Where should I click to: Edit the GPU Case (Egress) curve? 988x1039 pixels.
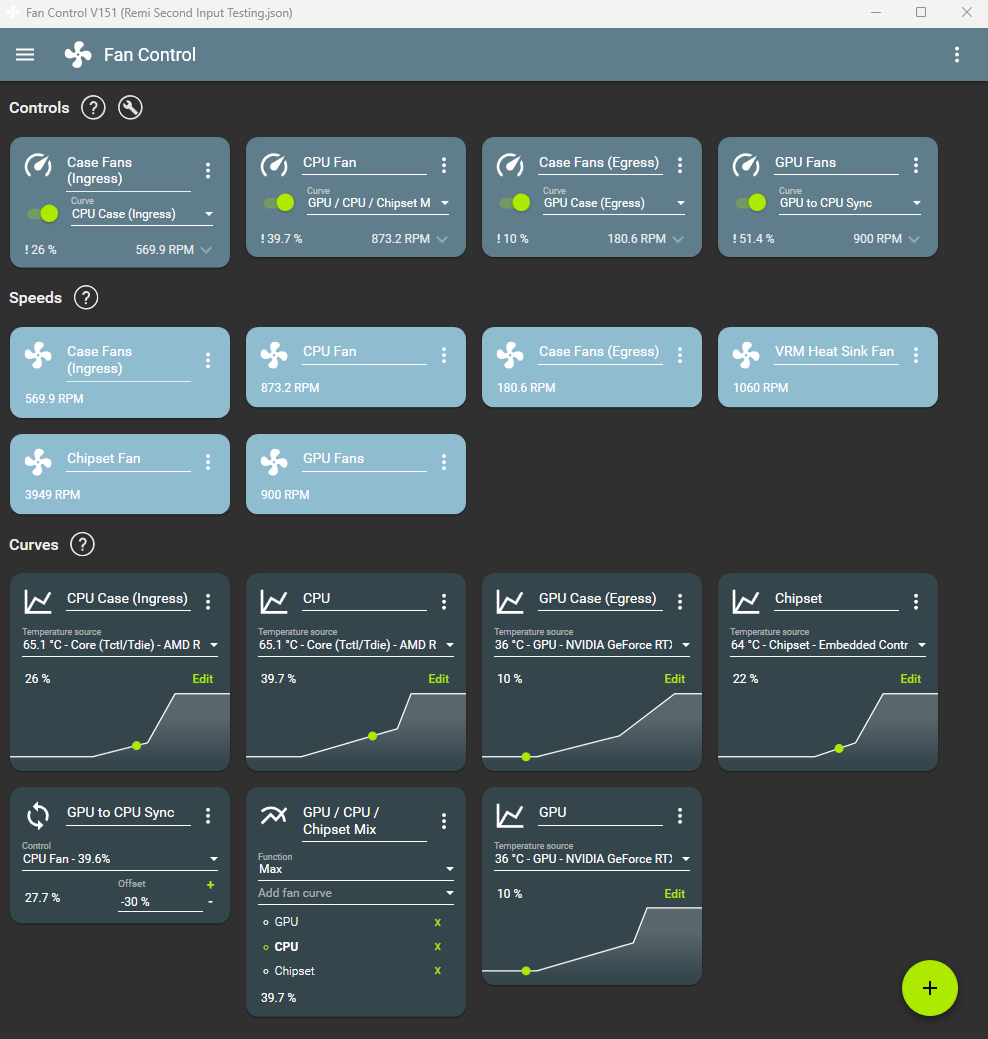tap(674, 678)
